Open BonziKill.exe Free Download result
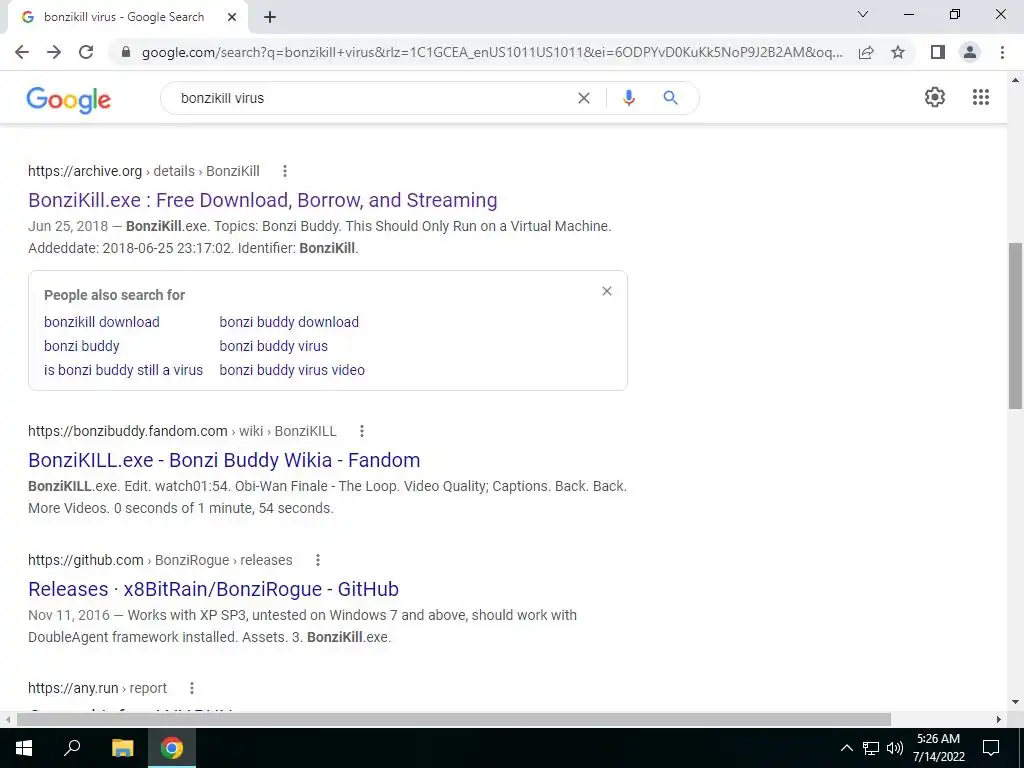This screenshot has width=1024, height=768. click(x=263, y=200)
